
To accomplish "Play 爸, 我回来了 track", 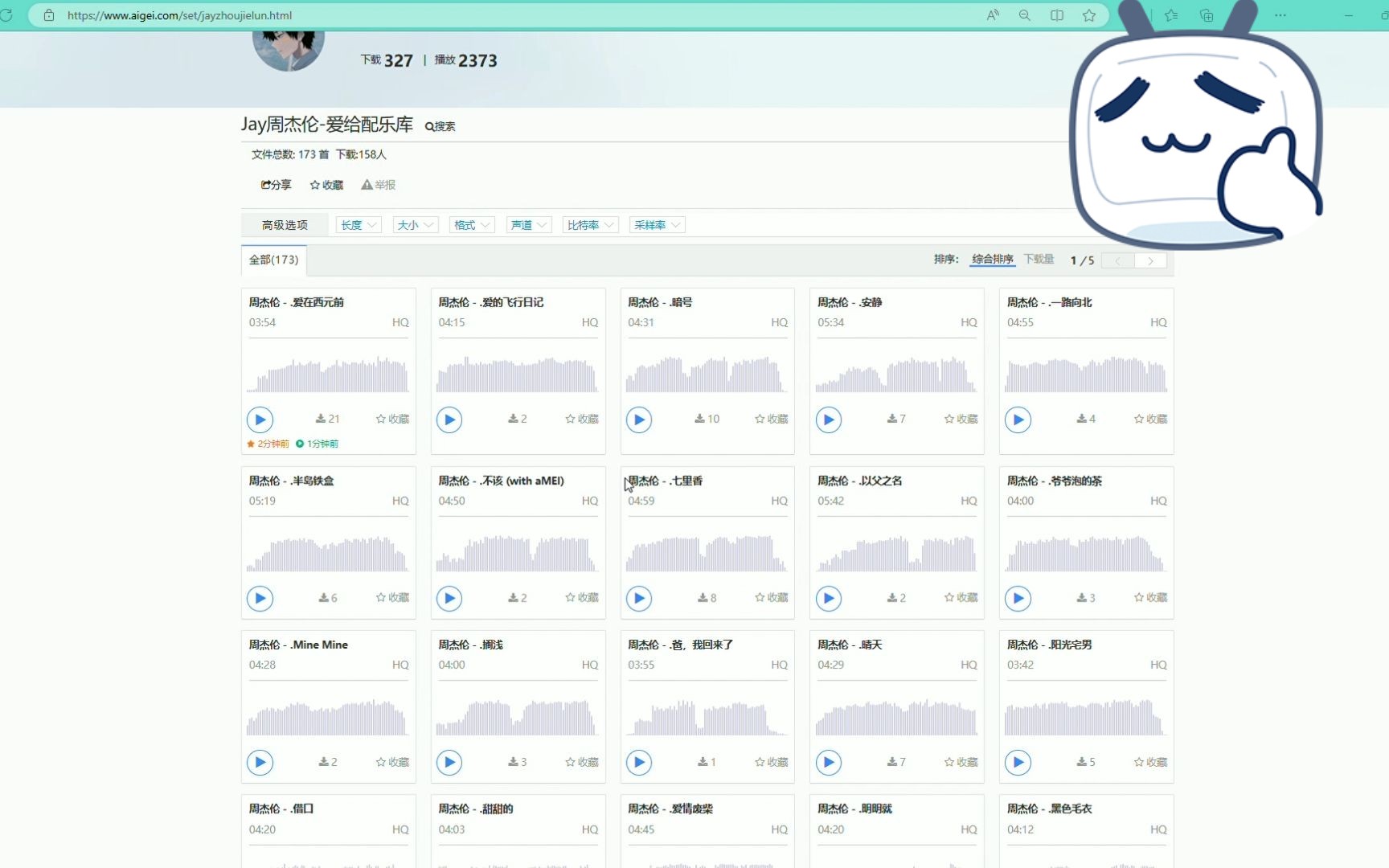I will [639, 762].
